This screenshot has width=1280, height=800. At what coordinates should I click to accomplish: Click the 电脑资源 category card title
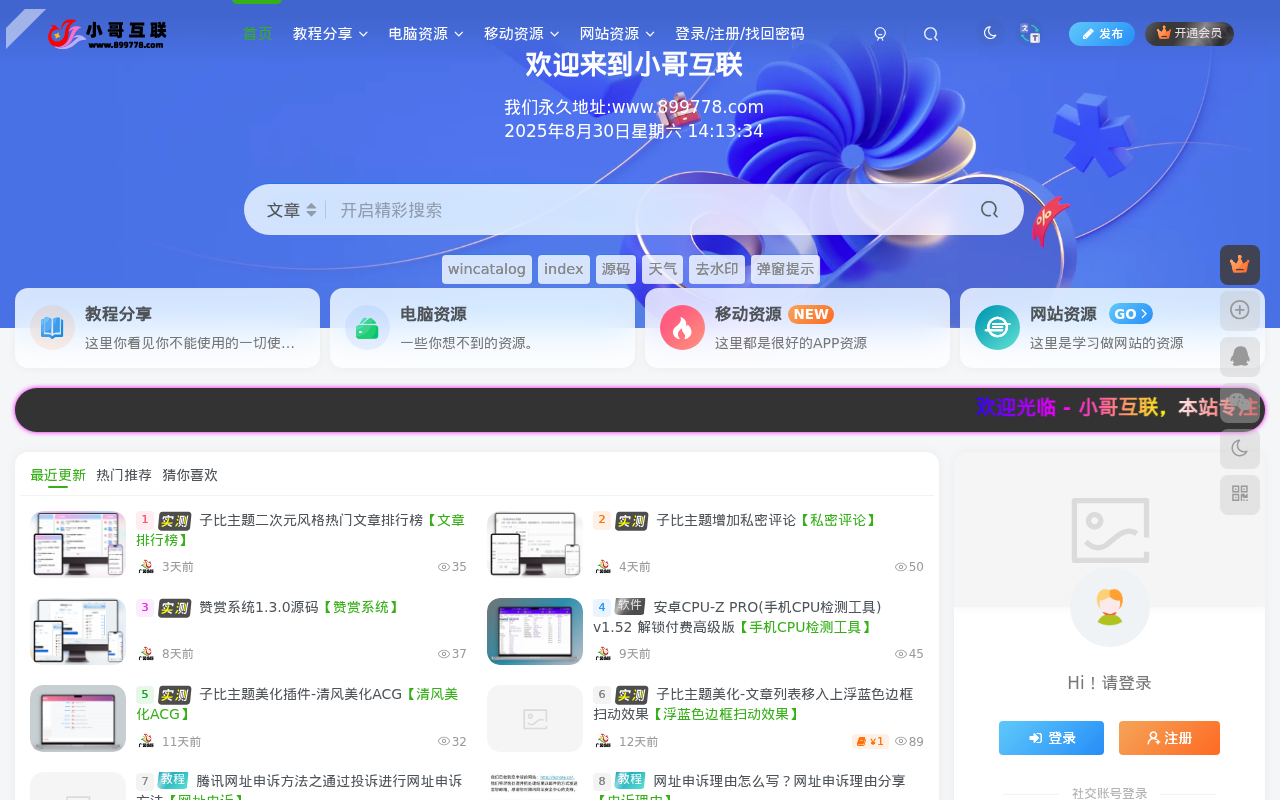tap(433, 314)
